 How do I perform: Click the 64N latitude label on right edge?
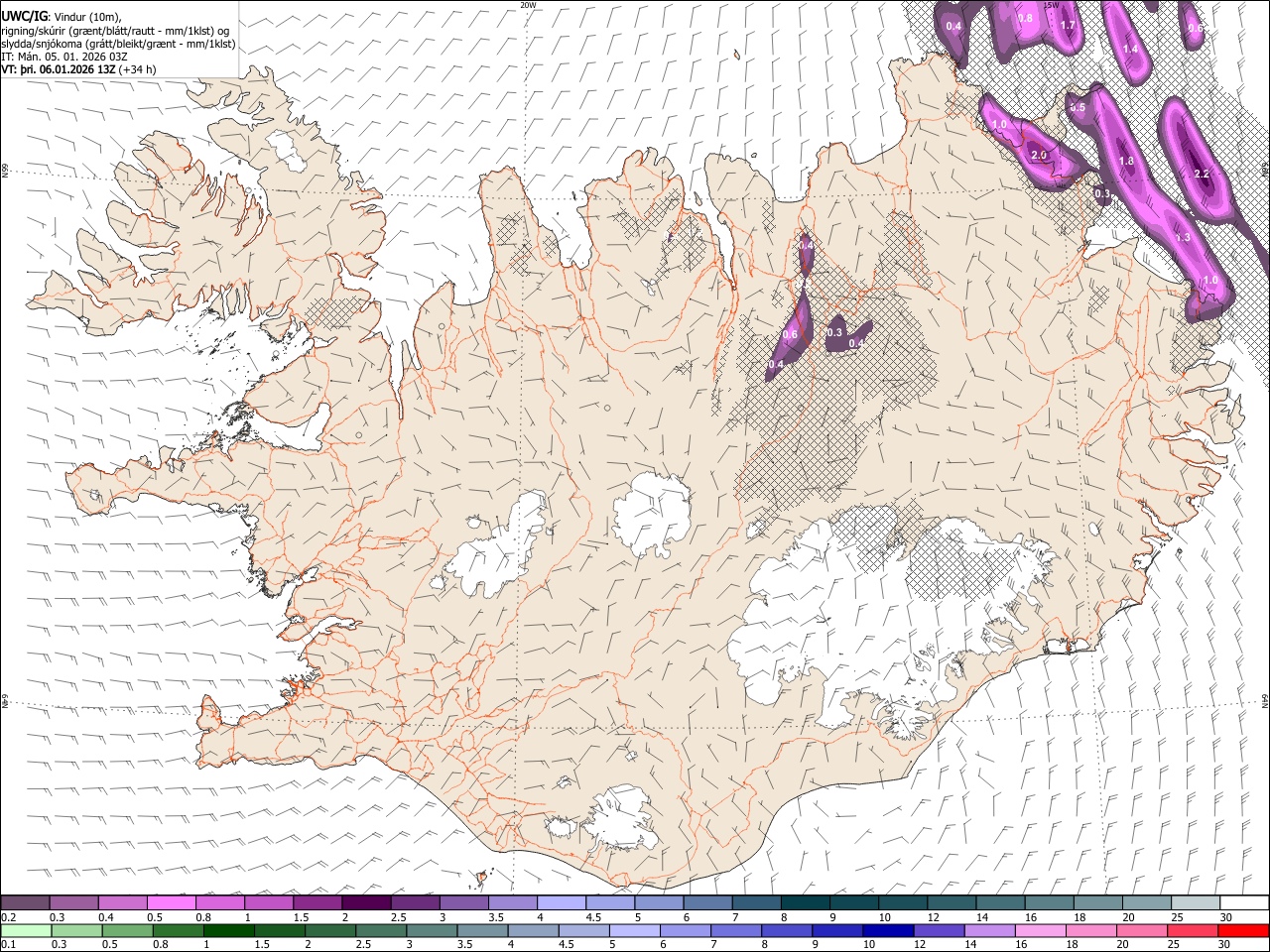tap(1265, 699)
